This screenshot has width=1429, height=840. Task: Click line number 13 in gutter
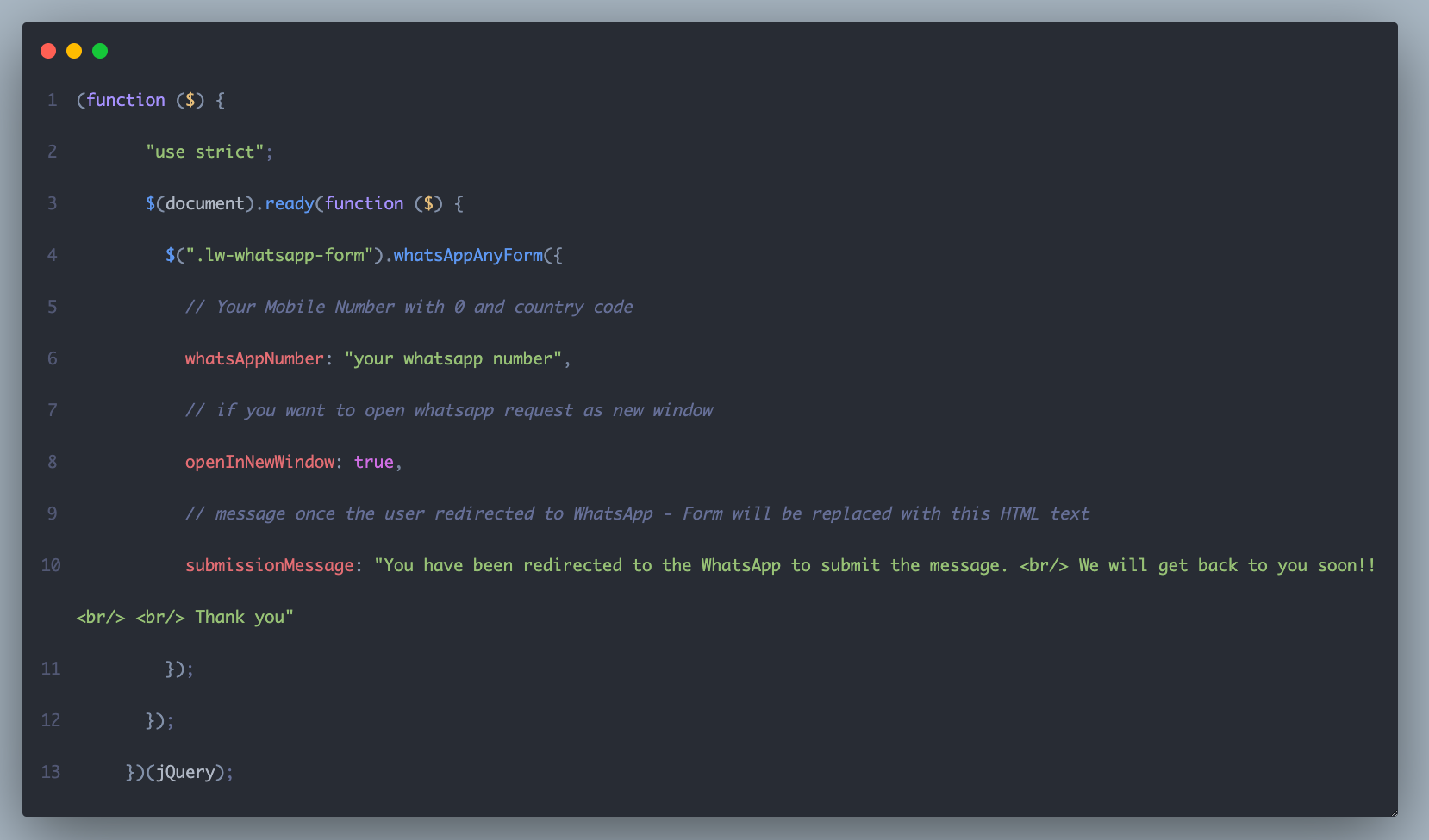51,772
